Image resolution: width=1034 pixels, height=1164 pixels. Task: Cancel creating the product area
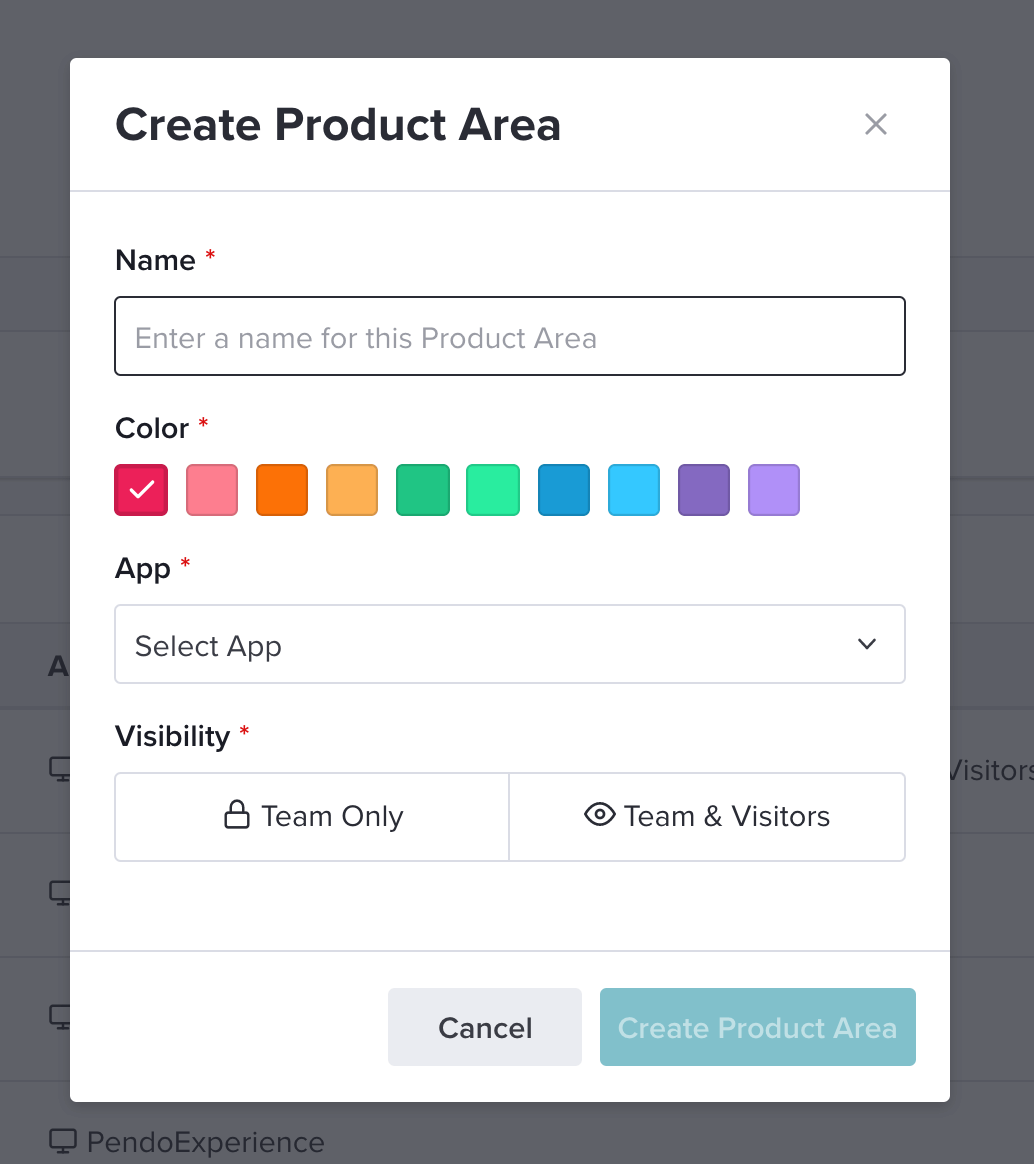485,1027
